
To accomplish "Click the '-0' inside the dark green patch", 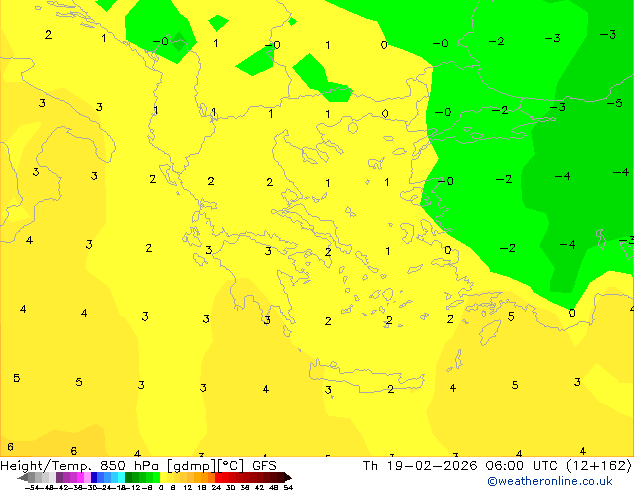I will [161, 41].
